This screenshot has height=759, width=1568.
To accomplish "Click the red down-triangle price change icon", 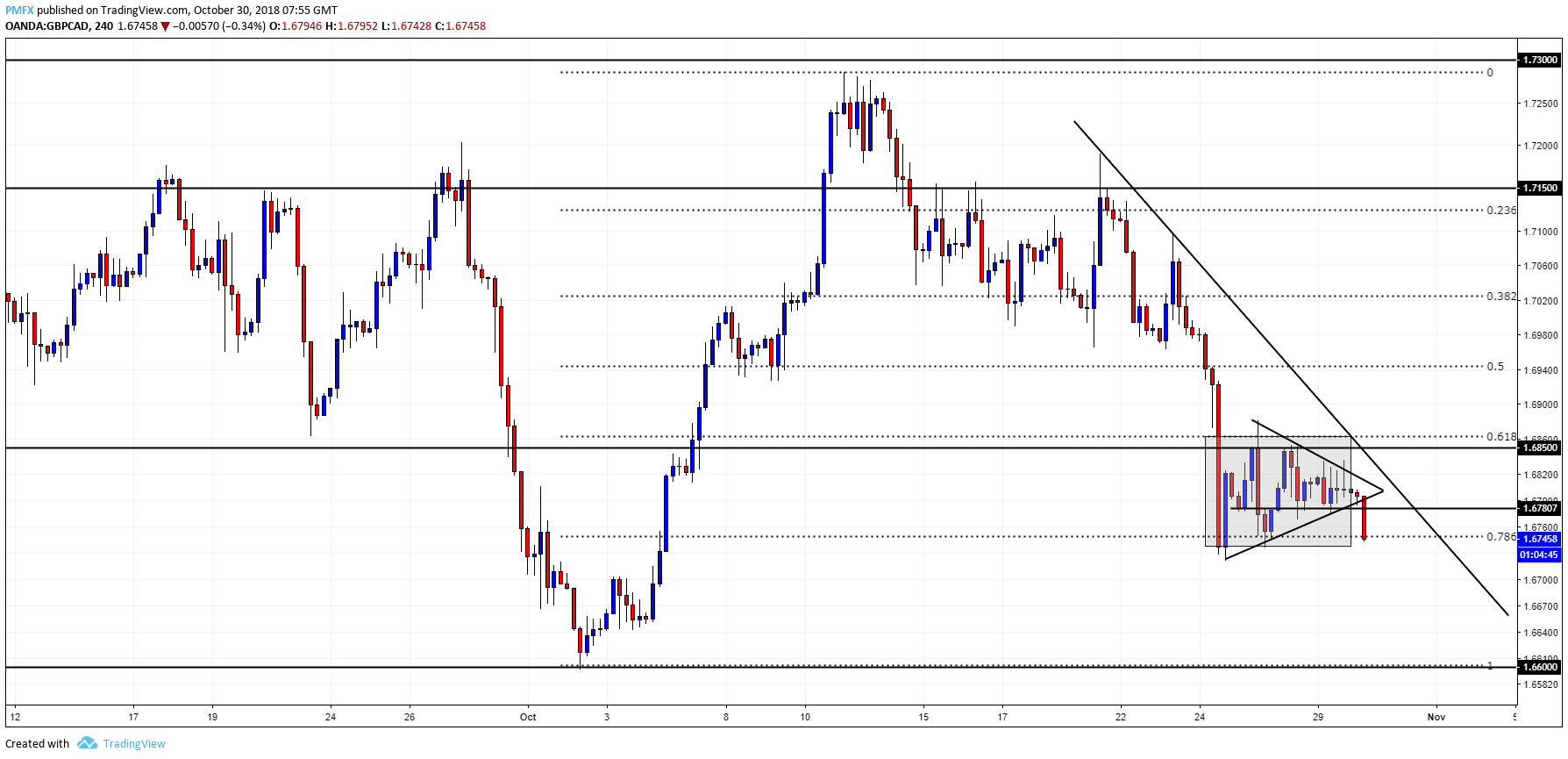I will coord(165,26).
